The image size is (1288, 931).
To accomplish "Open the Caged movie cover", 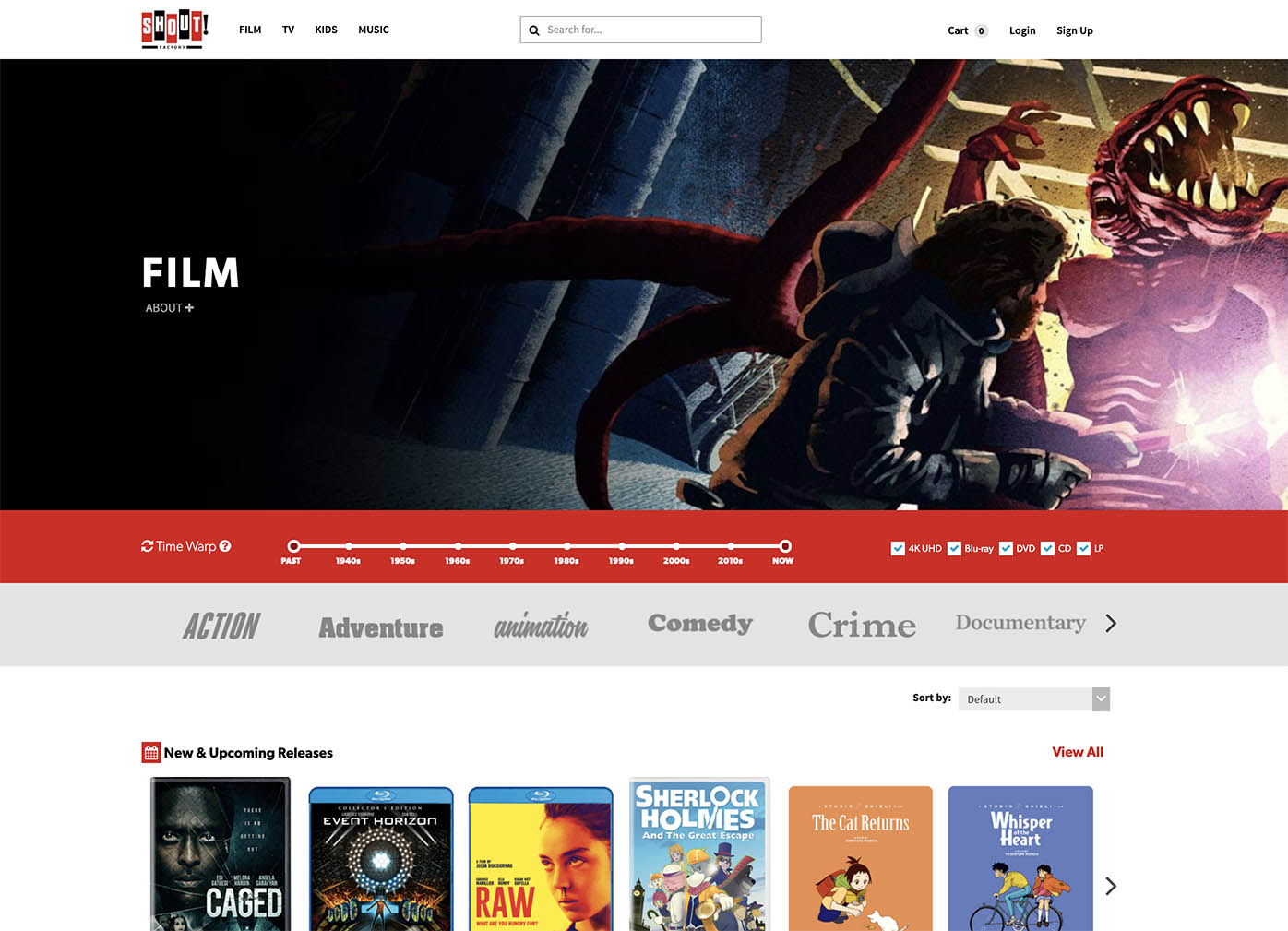I will click(221, 853).
